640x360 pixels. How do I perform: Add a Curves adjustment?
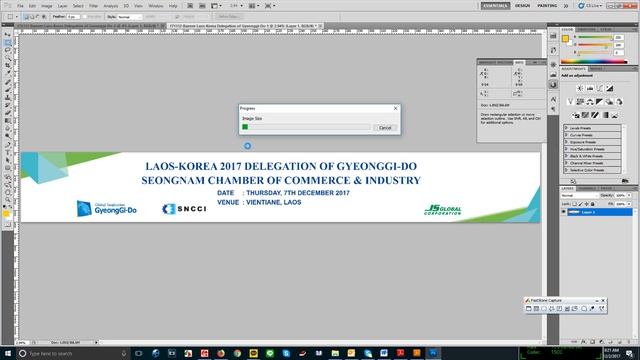pyautogui.click(x=600, y=88)
